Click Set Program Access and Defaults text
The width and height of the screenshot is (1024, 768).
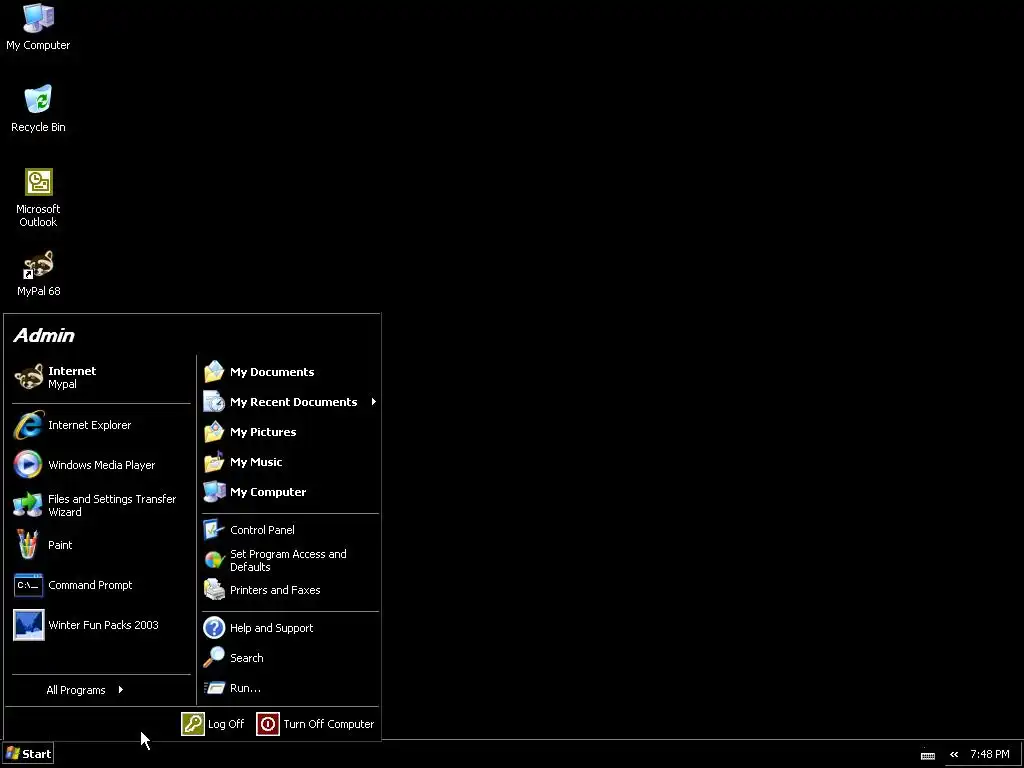coord(288,560)
